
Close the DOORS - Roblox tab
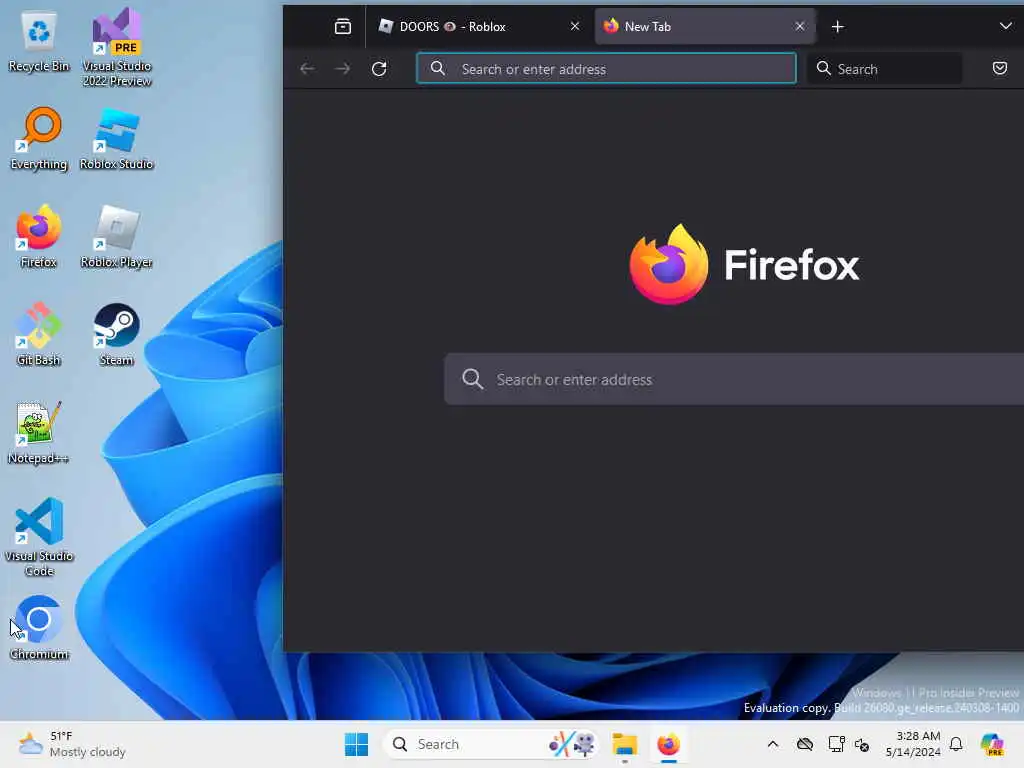point(575,27)
